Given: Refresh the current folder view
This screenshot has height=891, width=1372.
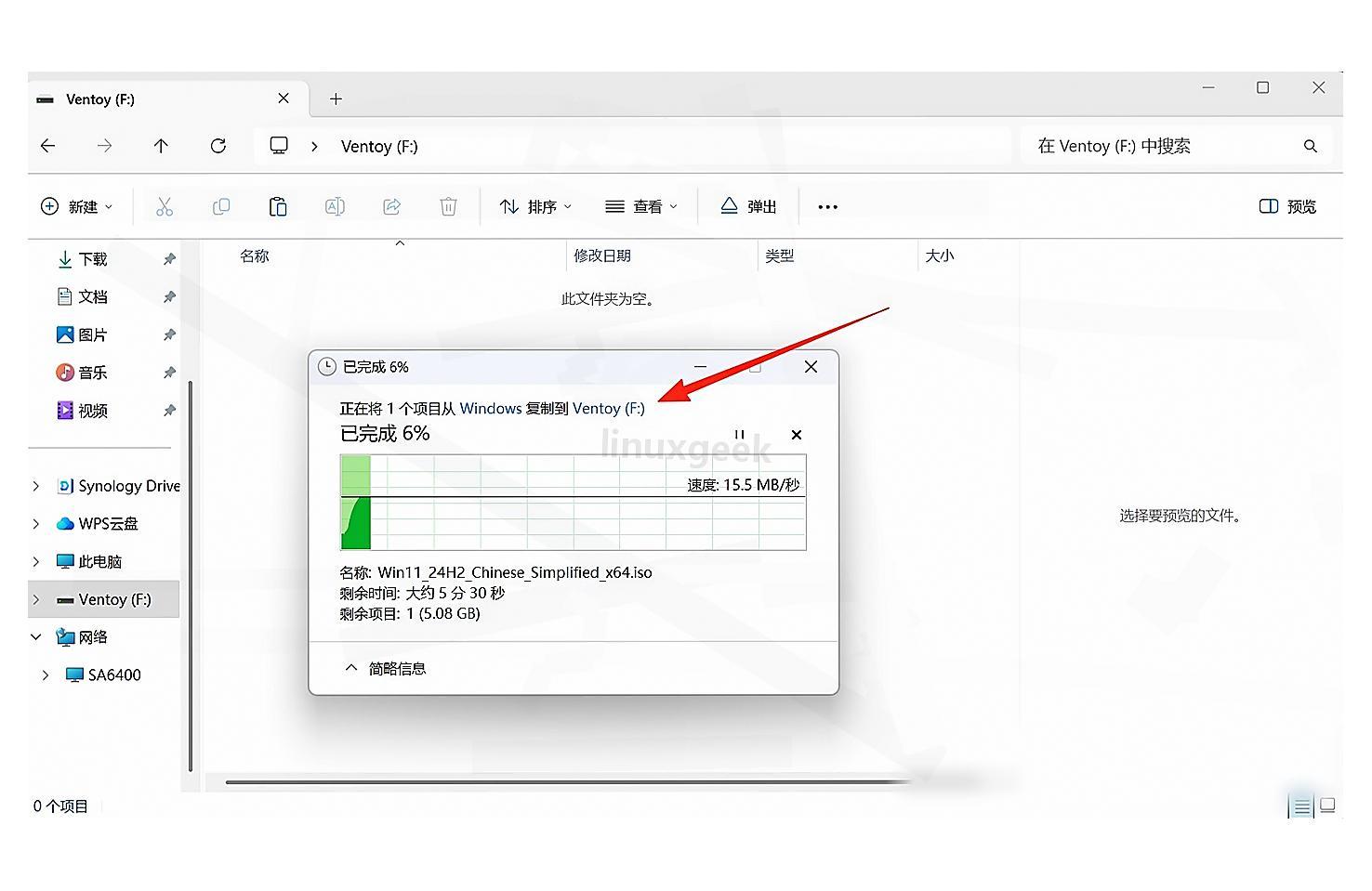Looking at the screenshot, I should point(218,146).
